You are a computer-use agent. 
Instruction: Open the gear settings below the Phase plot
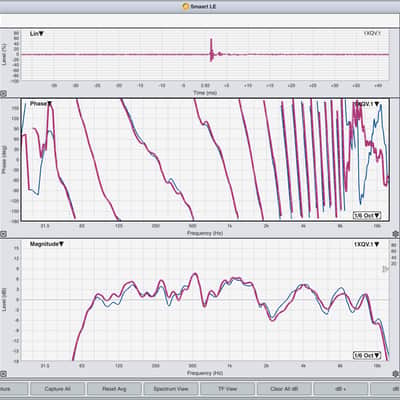[396, 234]
